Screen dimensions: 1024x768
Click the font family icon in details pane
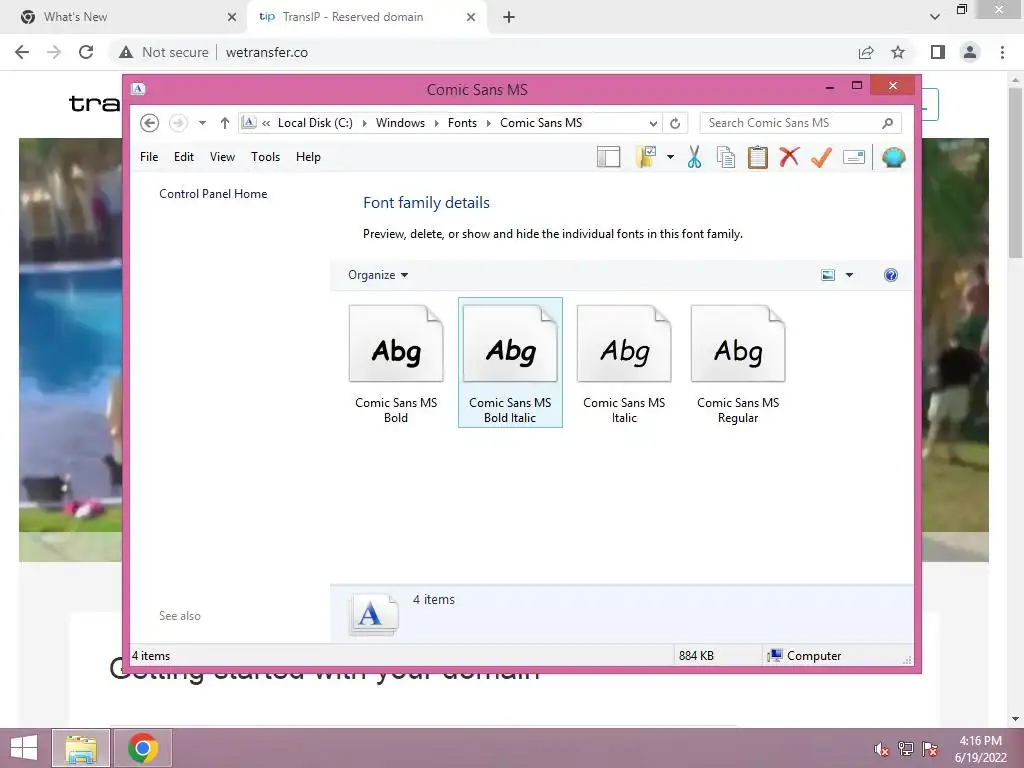tap(372, 614)
